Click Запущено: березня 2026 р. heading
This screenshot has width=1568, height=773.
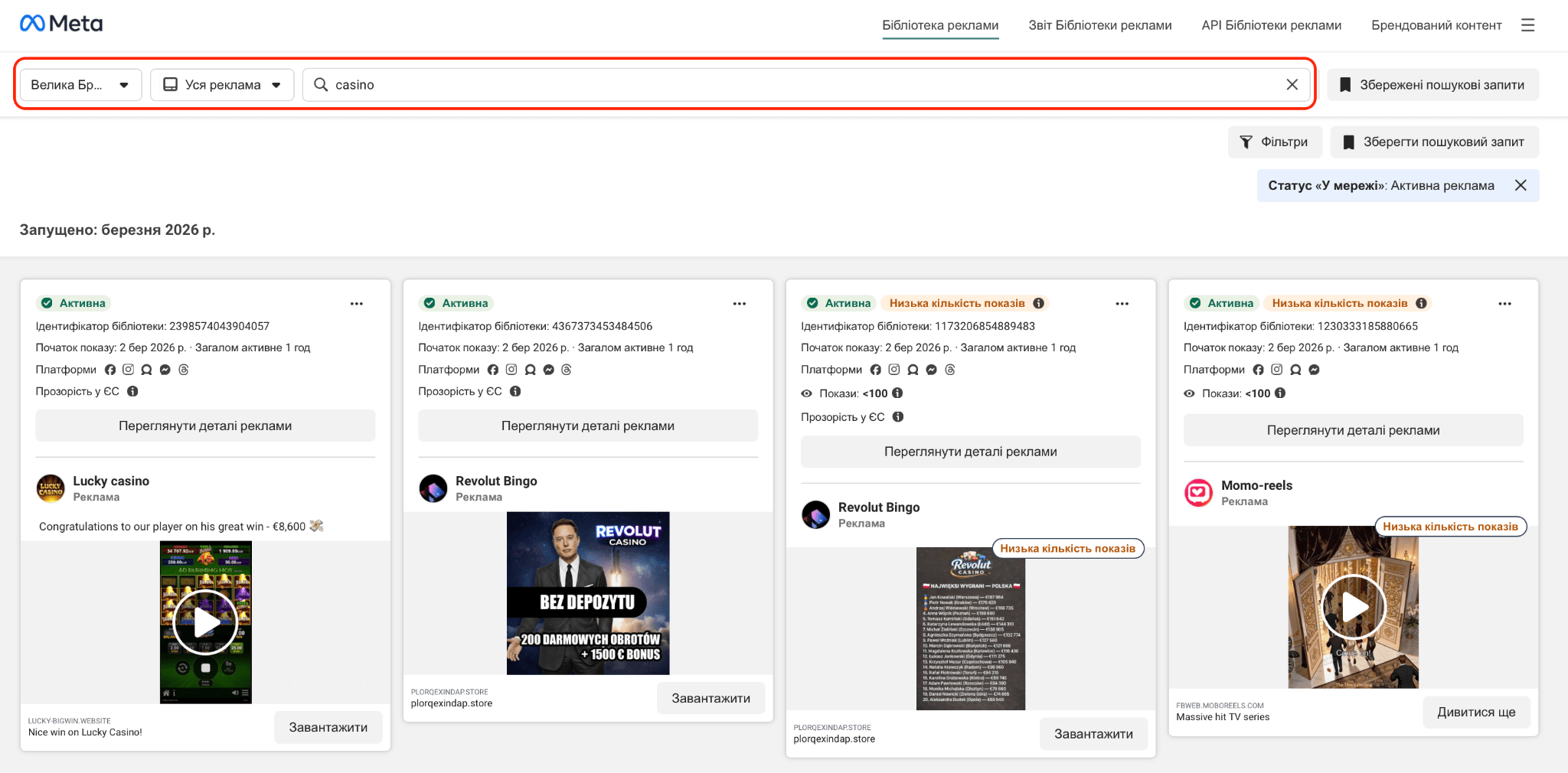(x=117, y=230)
